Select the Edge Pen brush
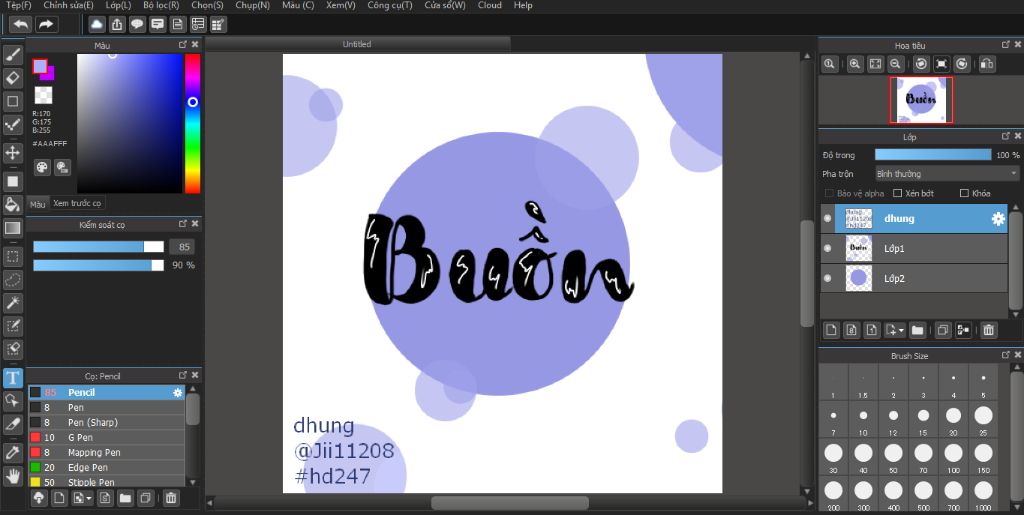This screenshot has height=515, width=1024. coord(106,467)
